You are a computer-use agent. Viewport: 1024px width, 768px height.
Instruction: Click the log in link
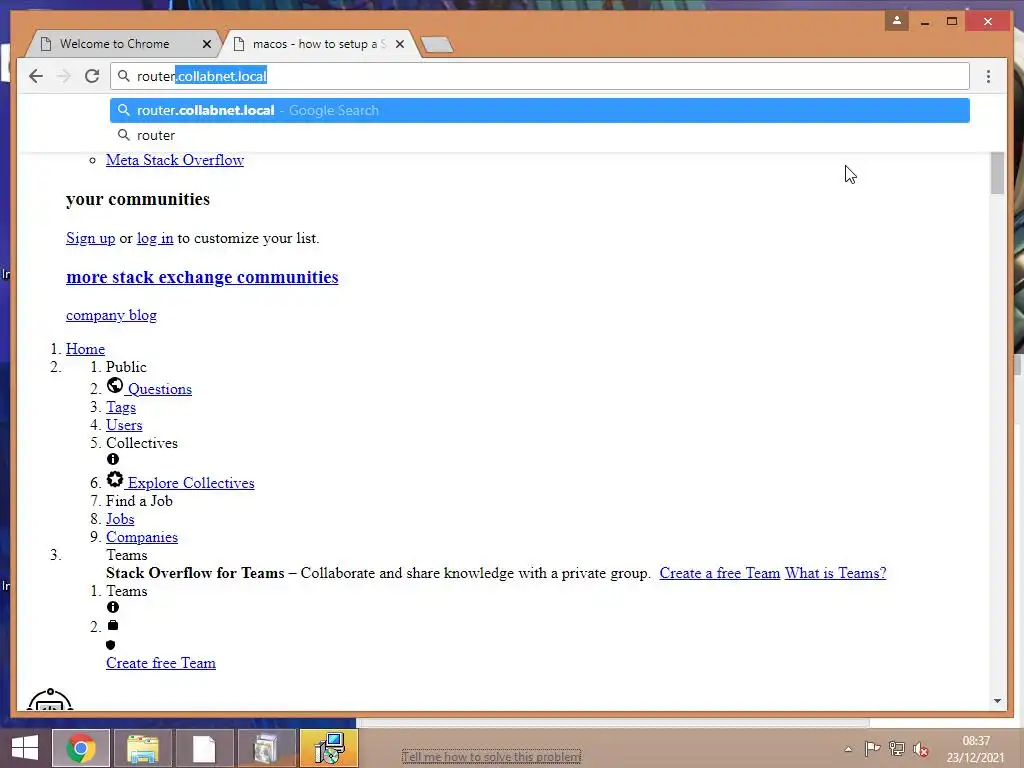point(155,238)
